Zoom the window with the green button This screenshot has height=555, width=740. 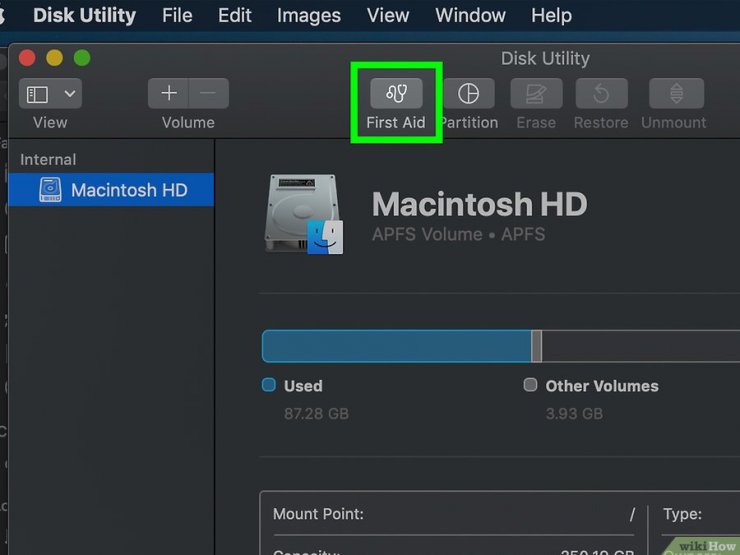[x=82, y=58]
